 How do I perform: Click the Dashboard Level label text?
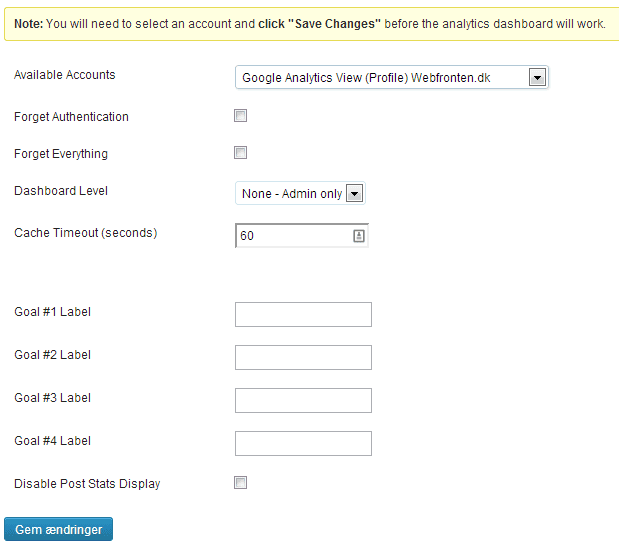point(61,191)
